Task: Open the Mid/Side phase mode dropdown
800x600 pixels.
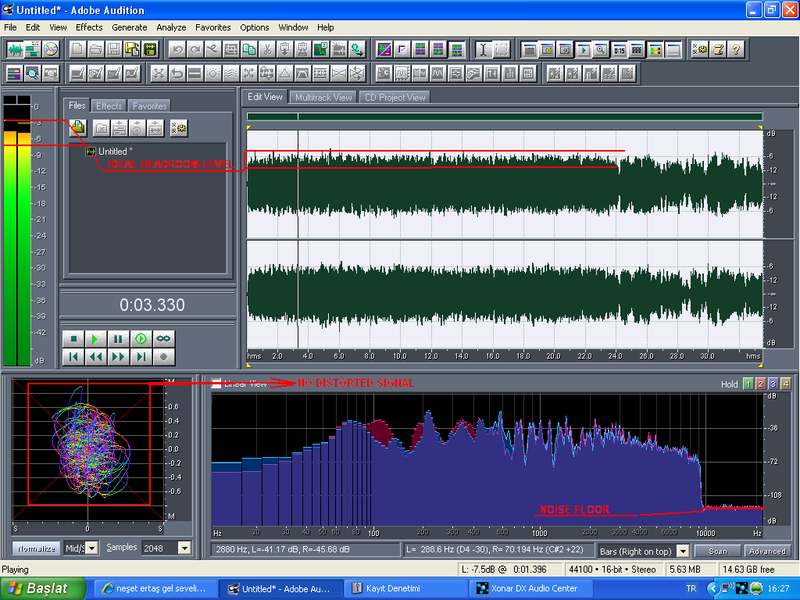Action: (x=92, y=548)
